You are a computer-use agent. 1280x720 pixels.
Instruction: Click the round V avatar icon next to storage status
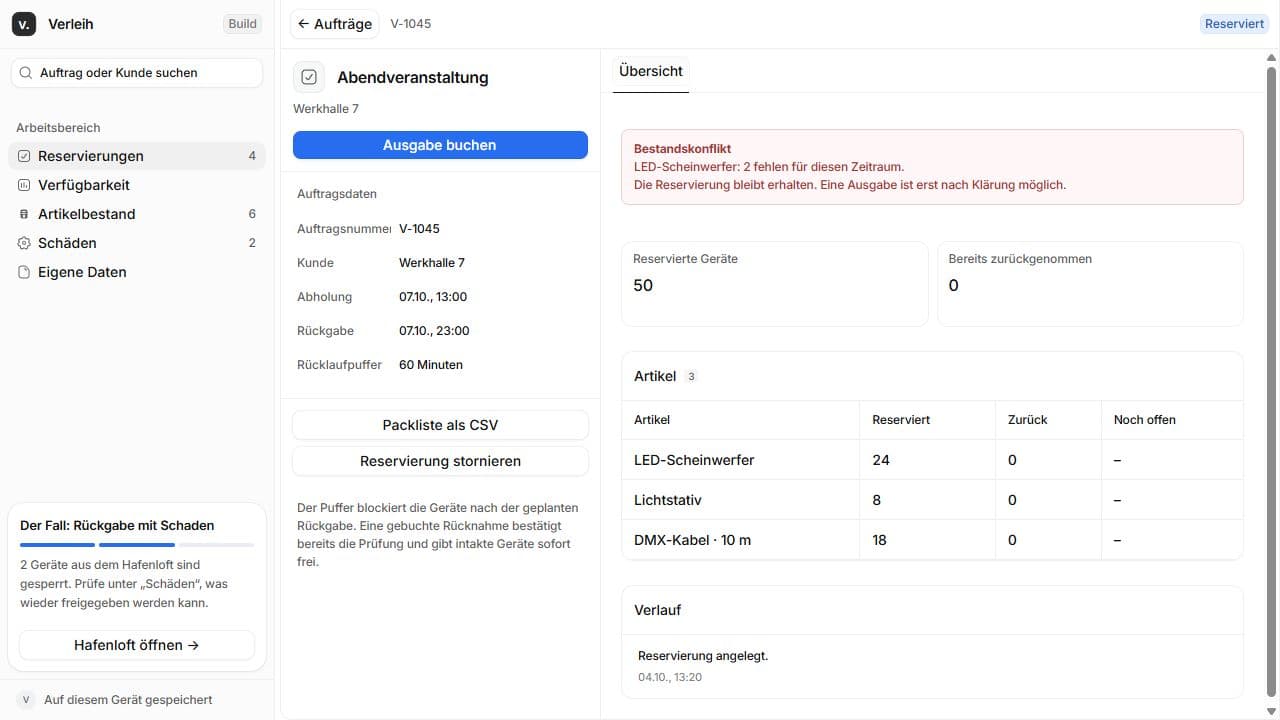pos(26,700)
